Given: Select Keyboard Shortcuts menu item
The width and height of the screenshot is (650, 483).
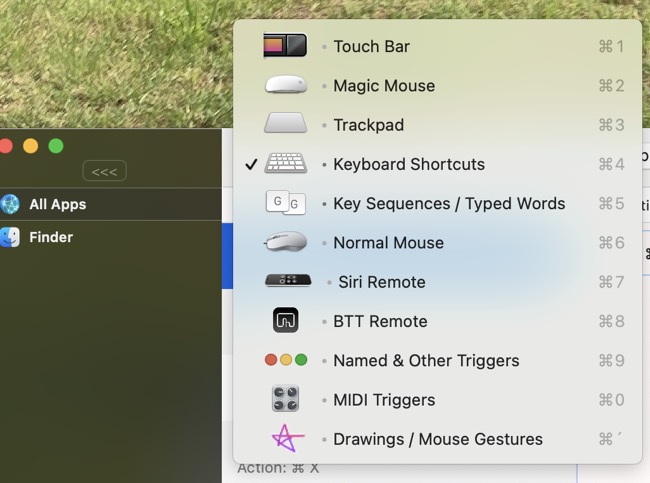Looking at the screenshot, I should pos(437,164).
